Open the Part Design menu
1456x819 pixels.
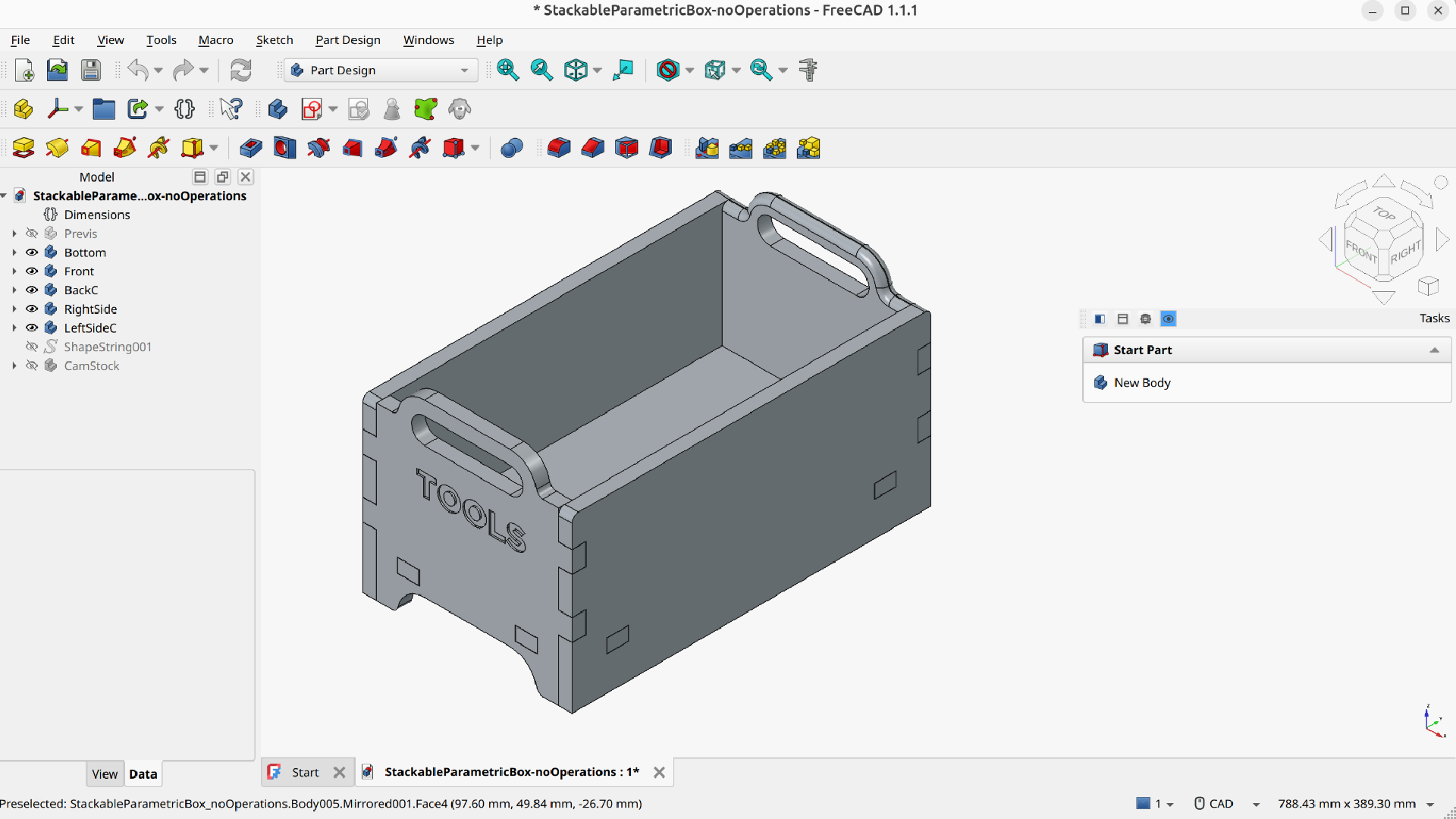(x=348, y=40)
